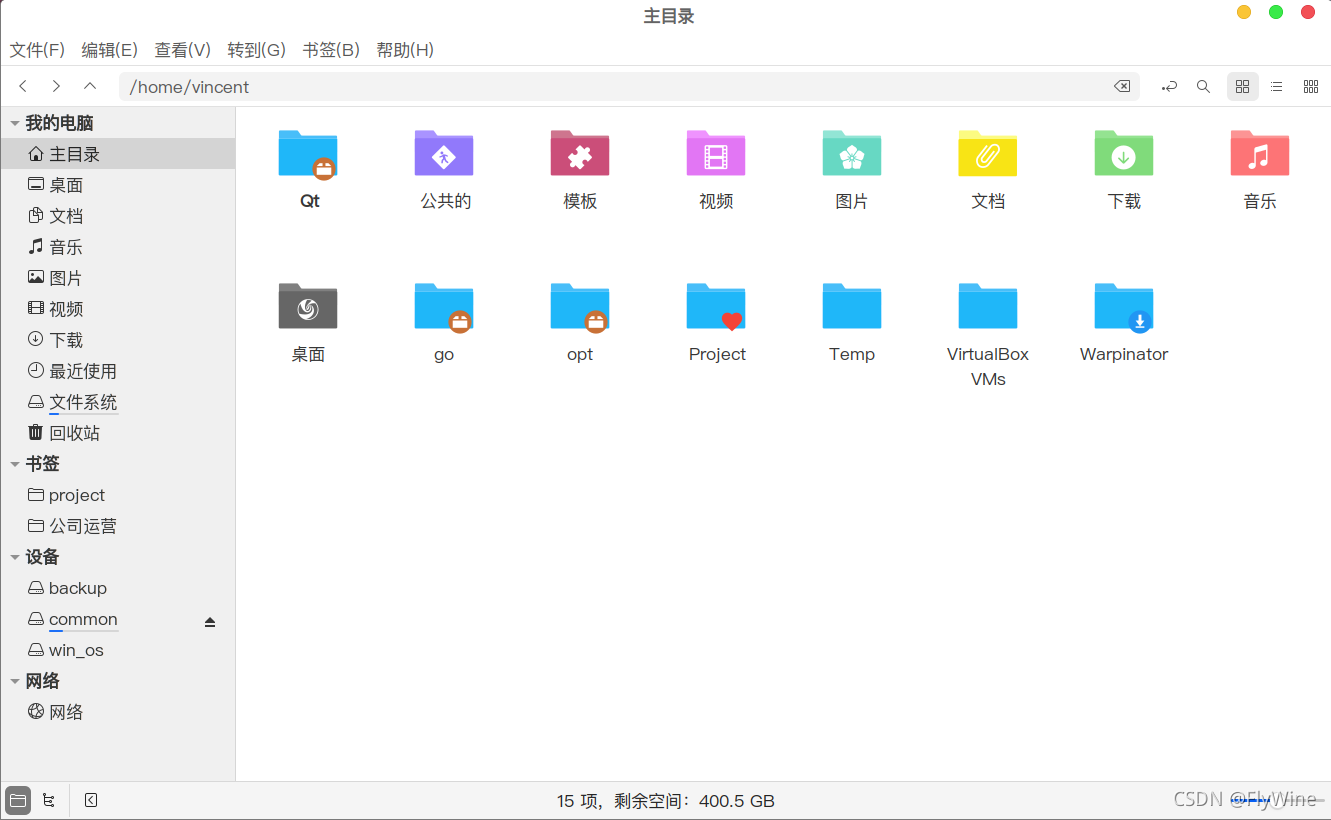
Task: Open the Warpinator folder
Action: tap(1124, 307)
